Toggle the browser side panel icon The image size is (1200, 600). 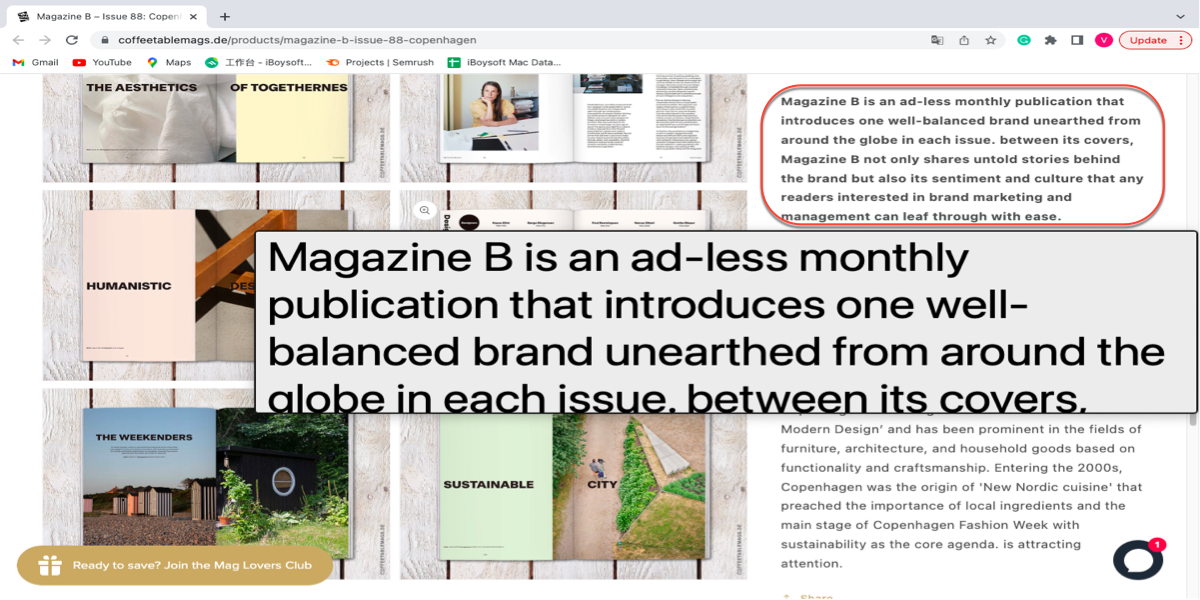1077,40
